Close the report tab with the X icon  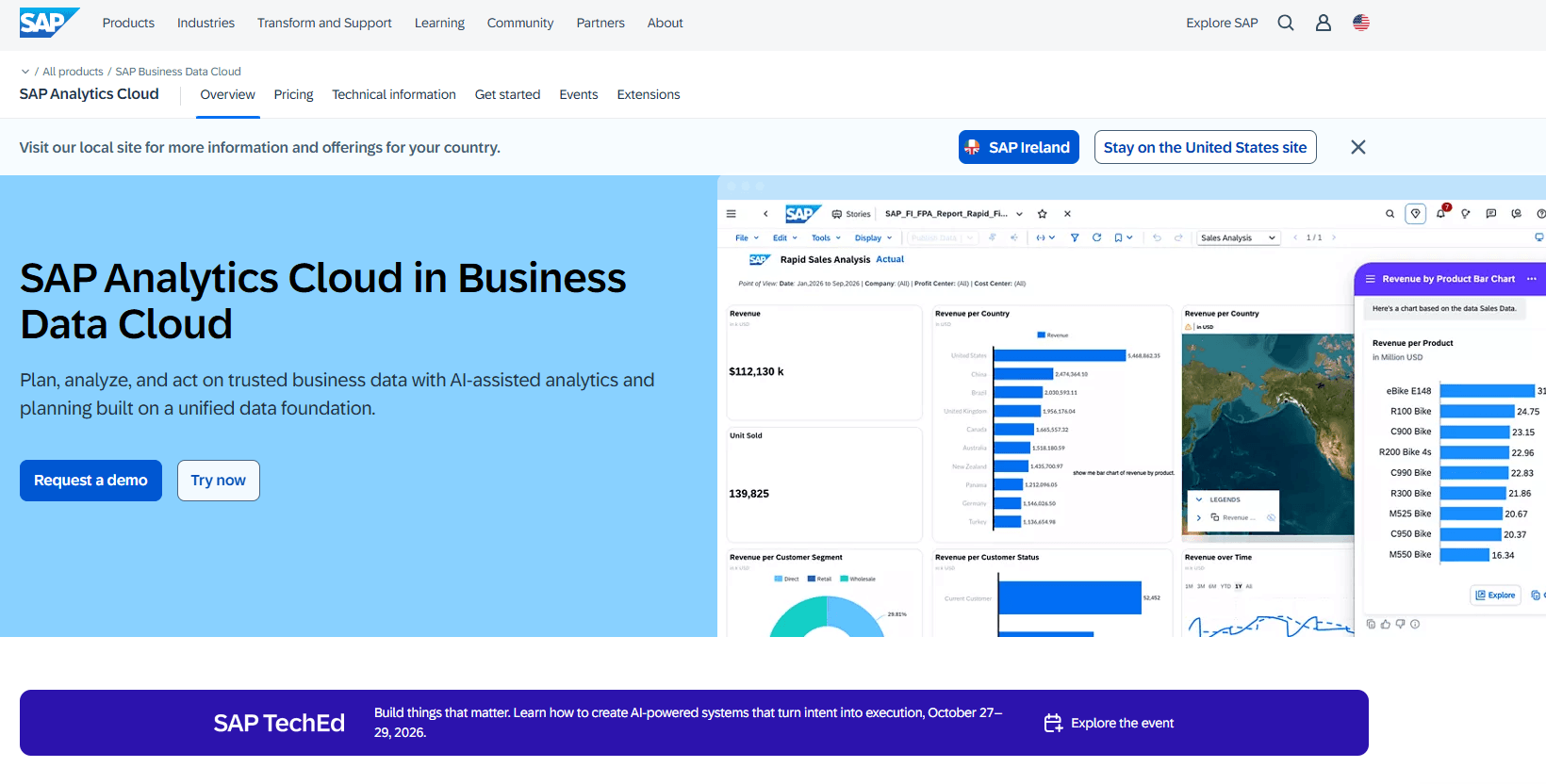coord(1068,214)
